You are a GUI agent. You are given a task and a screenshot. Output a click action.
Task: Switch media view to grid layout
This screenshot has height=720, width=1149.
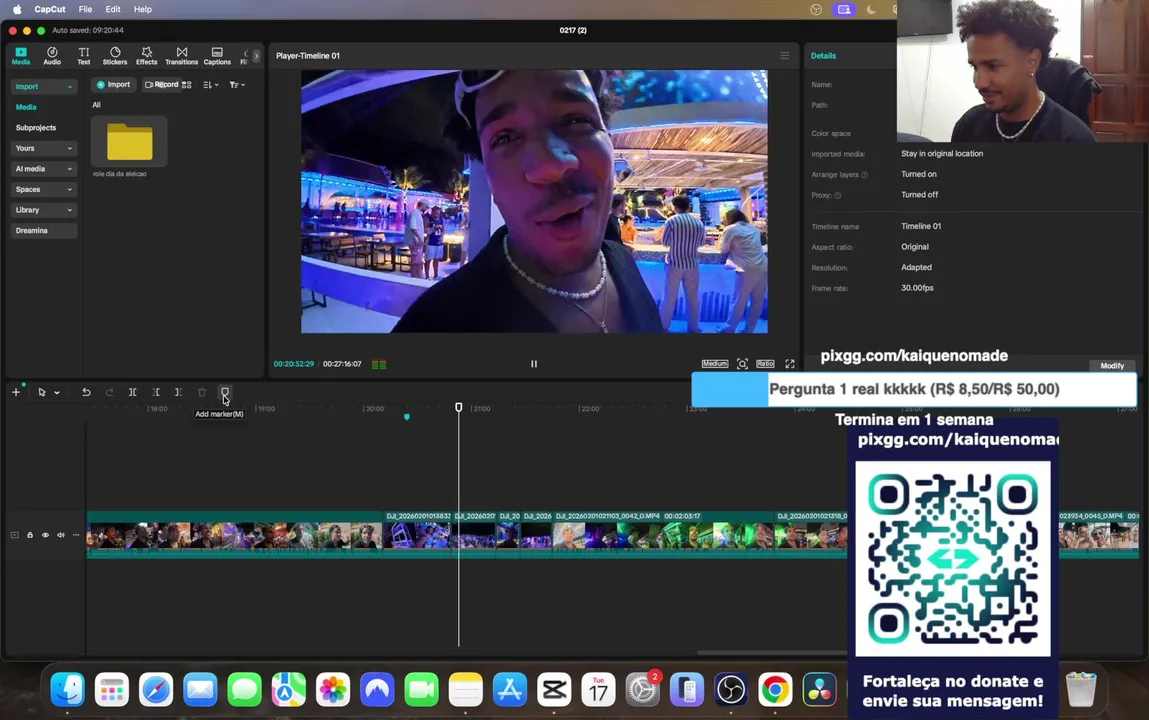point(187,85)
